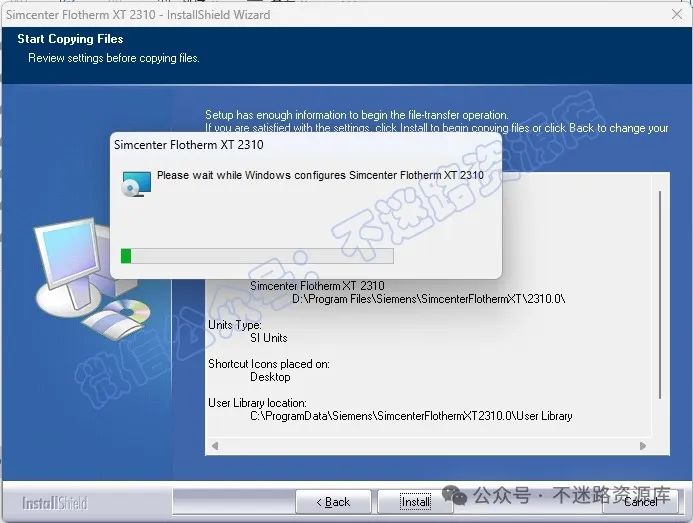Select the 'SI Units' text
Viewport: 693px width, 523px height.
269,338
